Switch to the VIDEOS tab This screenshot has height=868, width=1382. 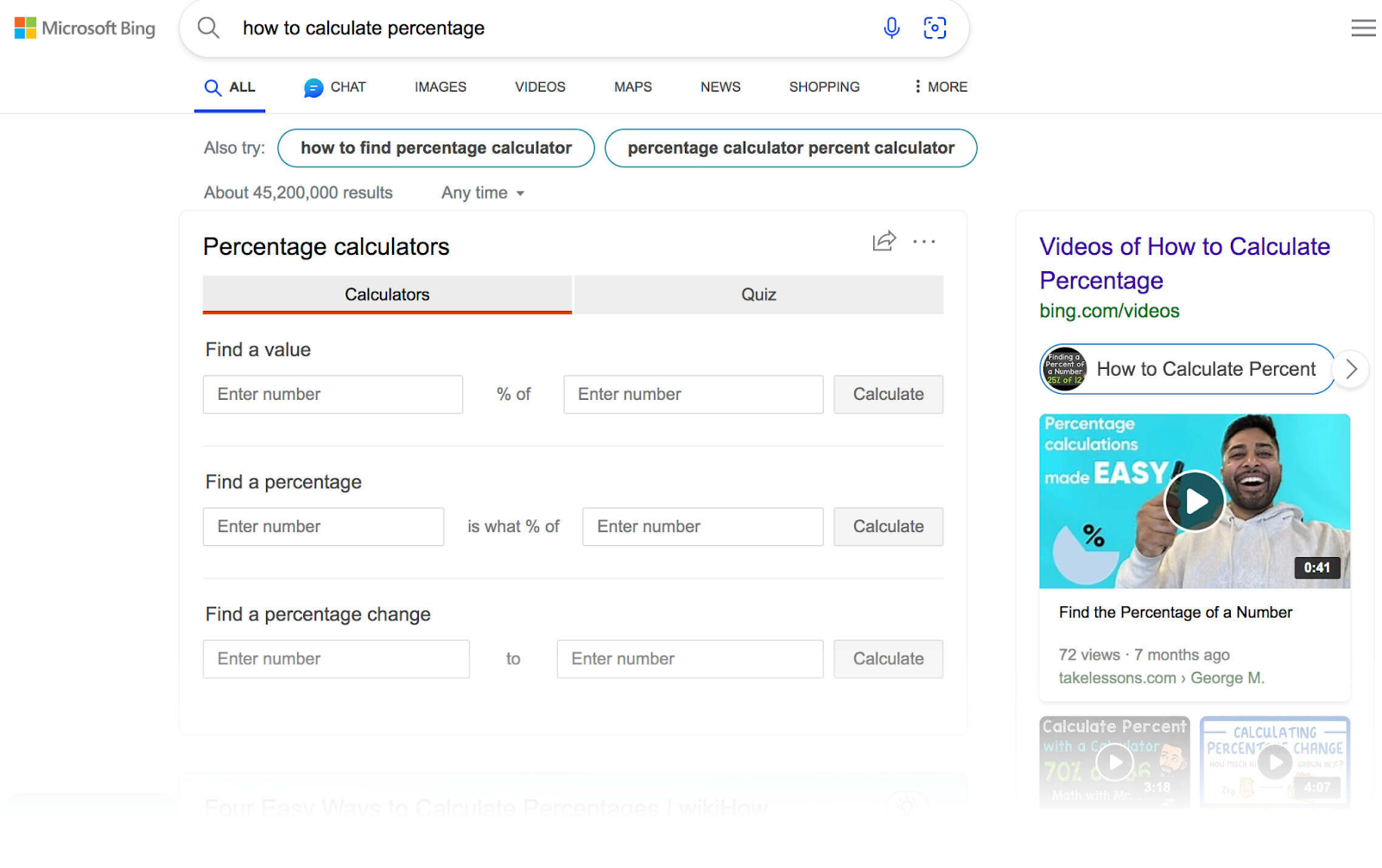(540, 87)
